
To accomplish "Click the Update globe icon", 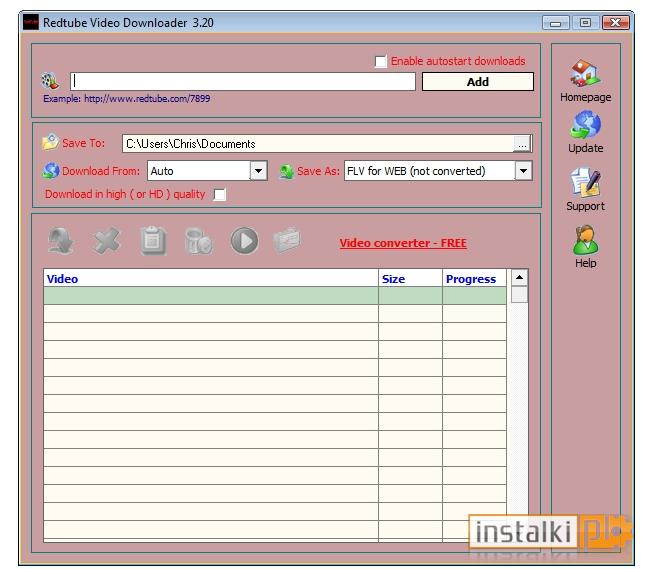I will click(x=585, y=125).
